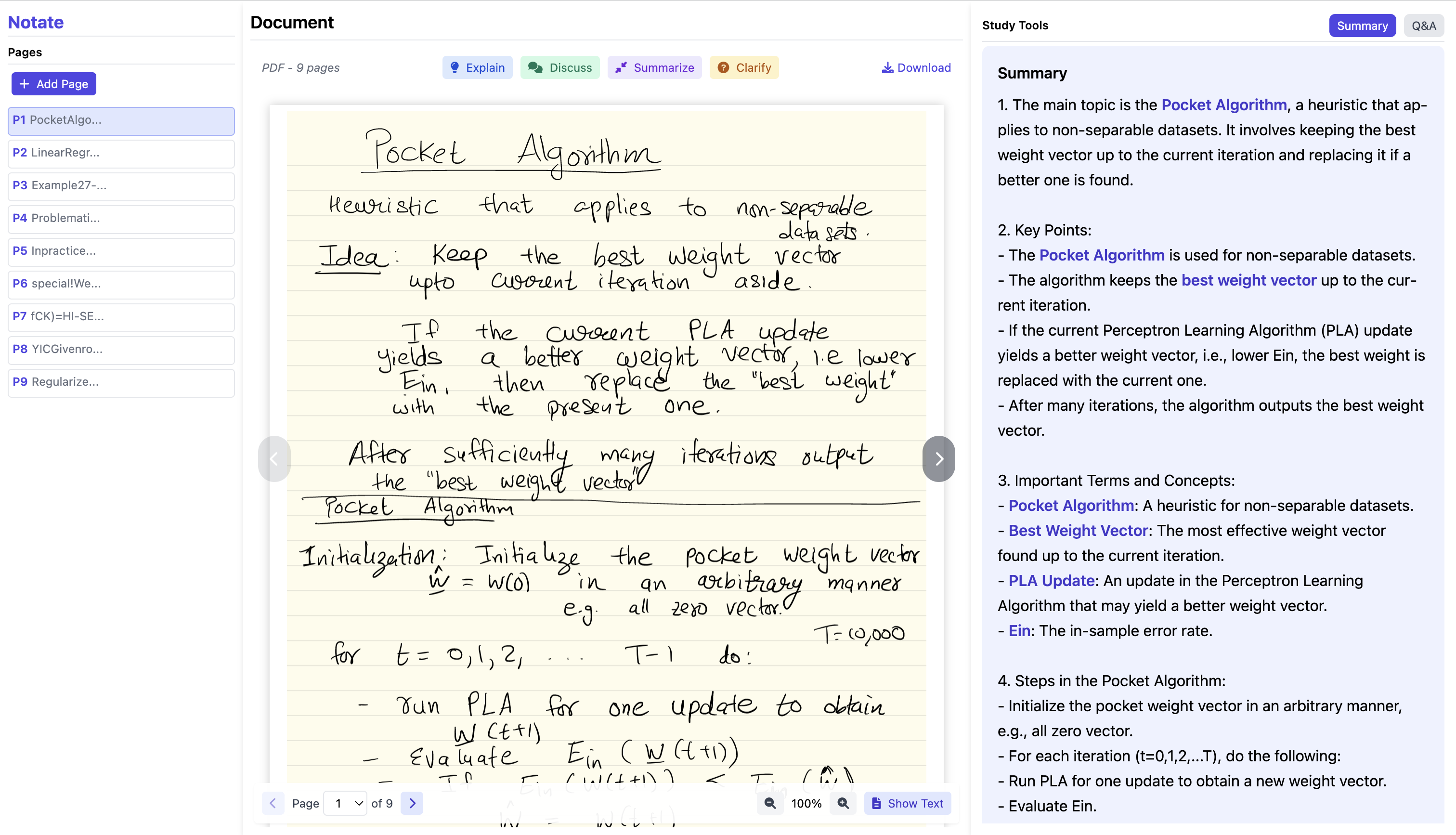This screenshot has height=835, width=1456.
Task: Click the Pocket Algorithm link in summary
Action: click(x=1224, y=105)
